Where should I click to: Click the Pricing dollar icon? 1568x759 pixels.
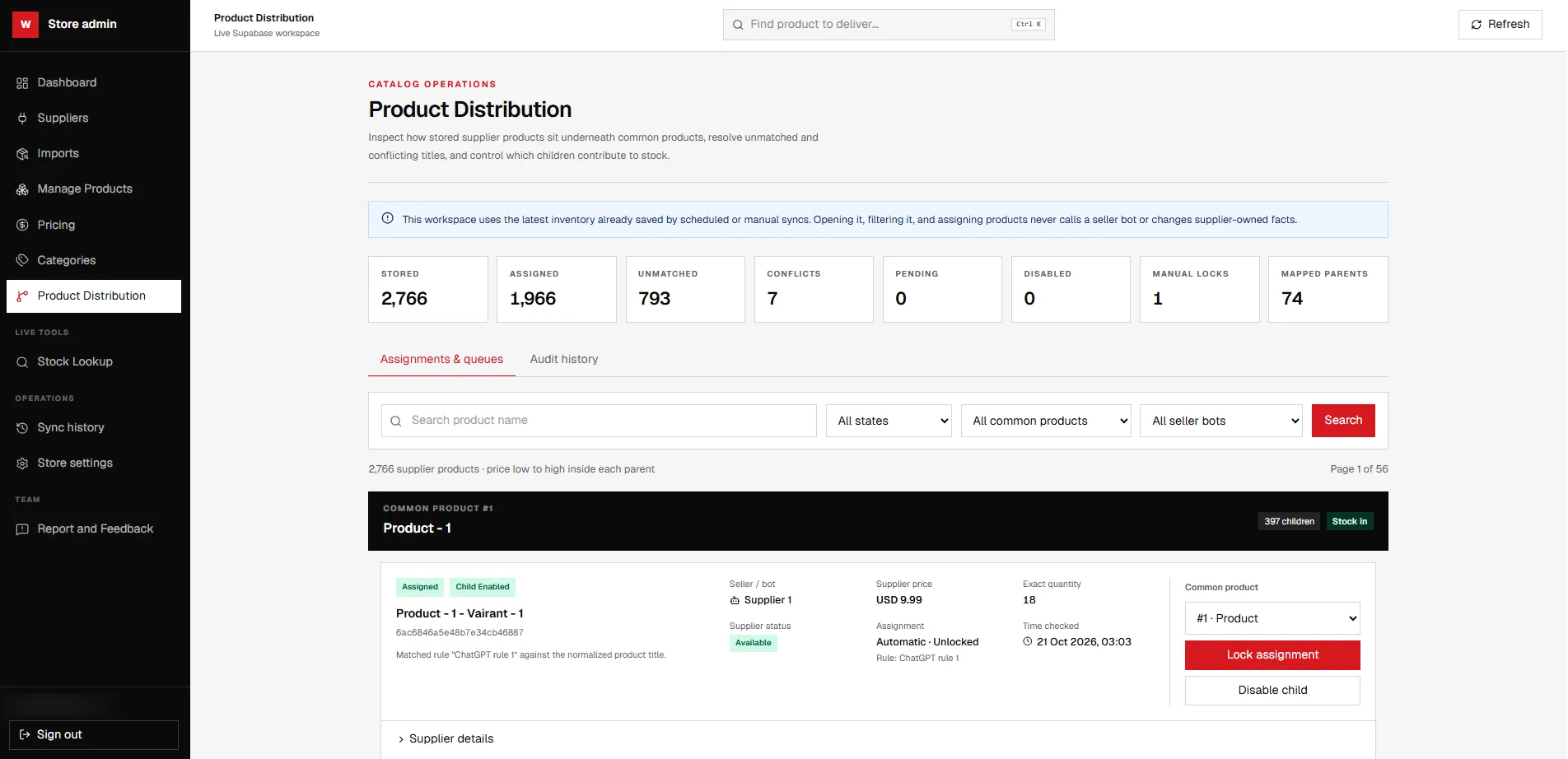22,225
